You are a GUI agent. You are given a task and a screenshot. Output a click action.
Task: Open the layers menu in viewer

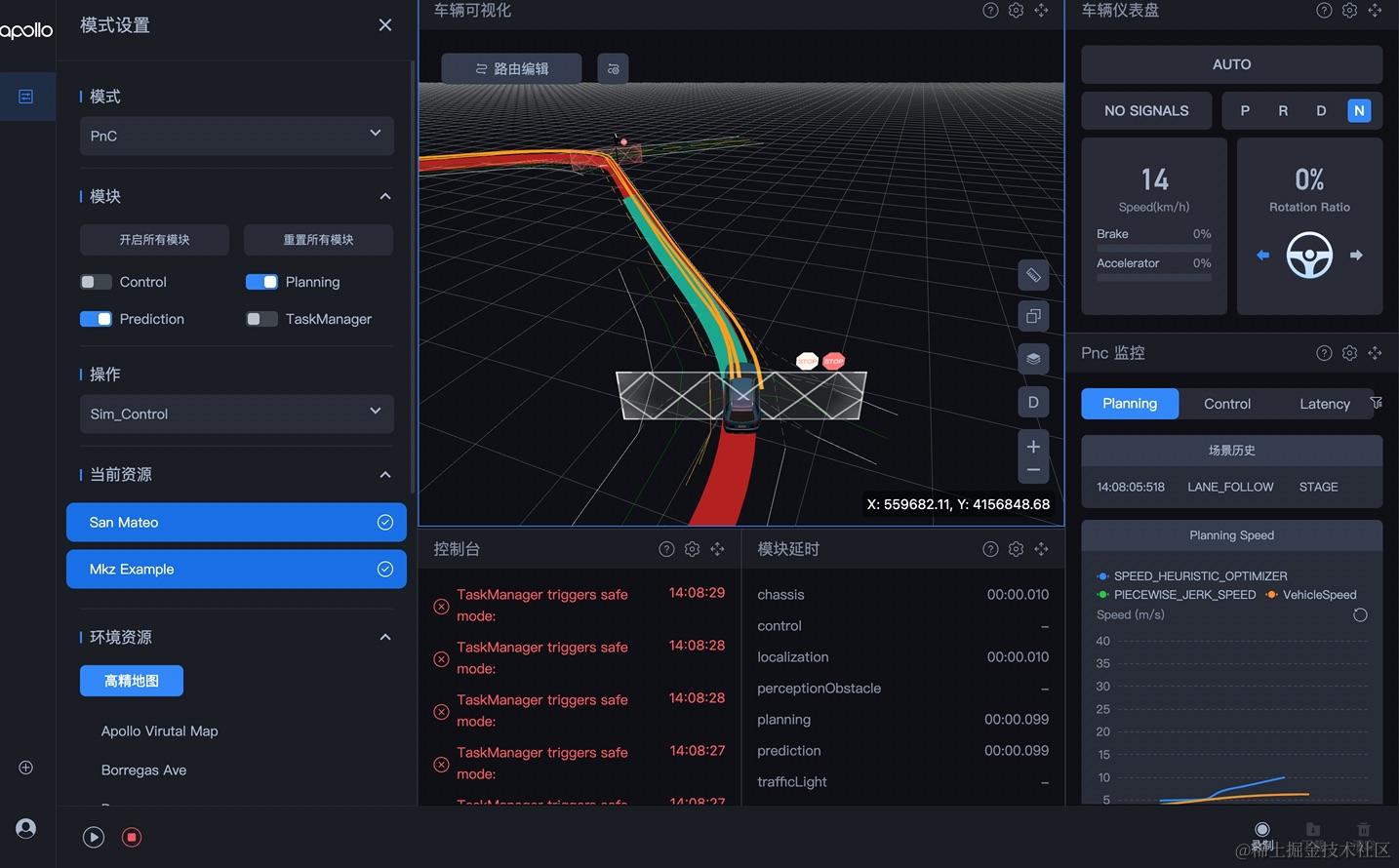pos(1033,359)
